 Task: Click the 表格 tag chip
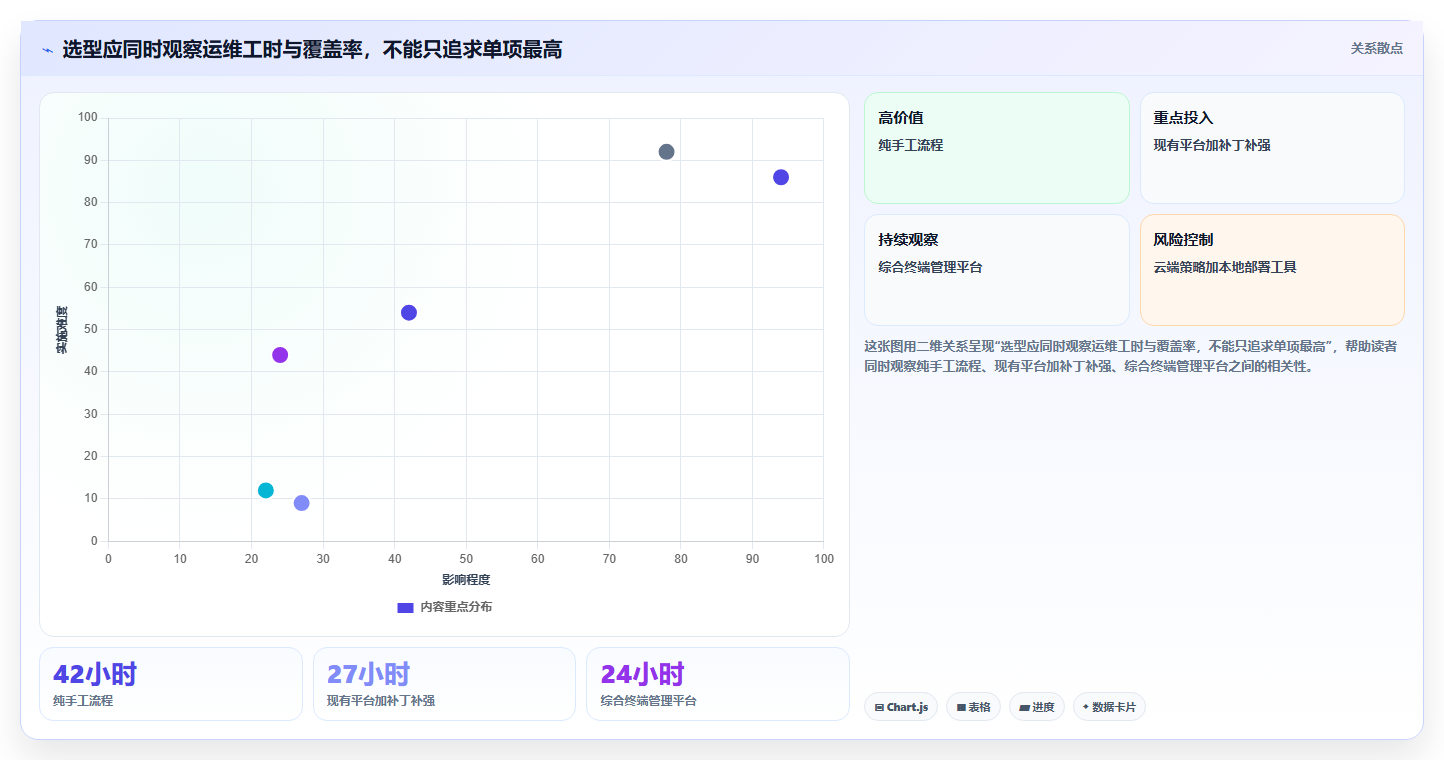pyautogui.click(x=973, y=707)
